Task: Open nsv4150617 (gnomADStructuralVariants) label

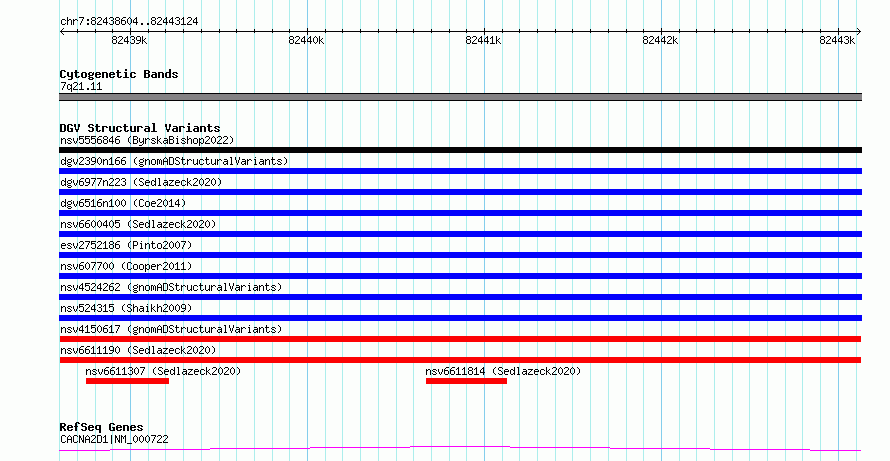Action: (171, 329)
